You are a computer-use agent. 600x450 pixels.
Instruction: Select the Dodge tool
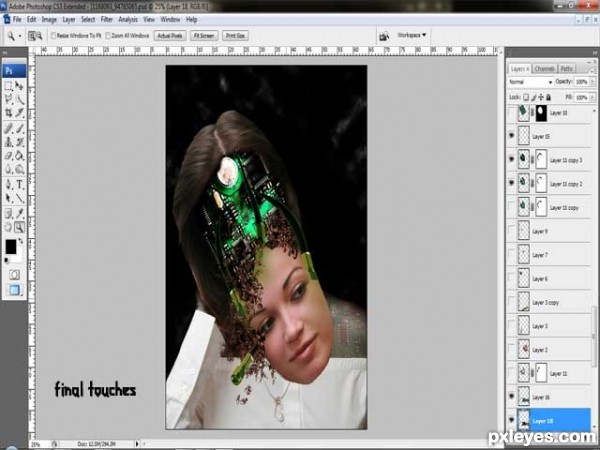(x=20, y=169)
